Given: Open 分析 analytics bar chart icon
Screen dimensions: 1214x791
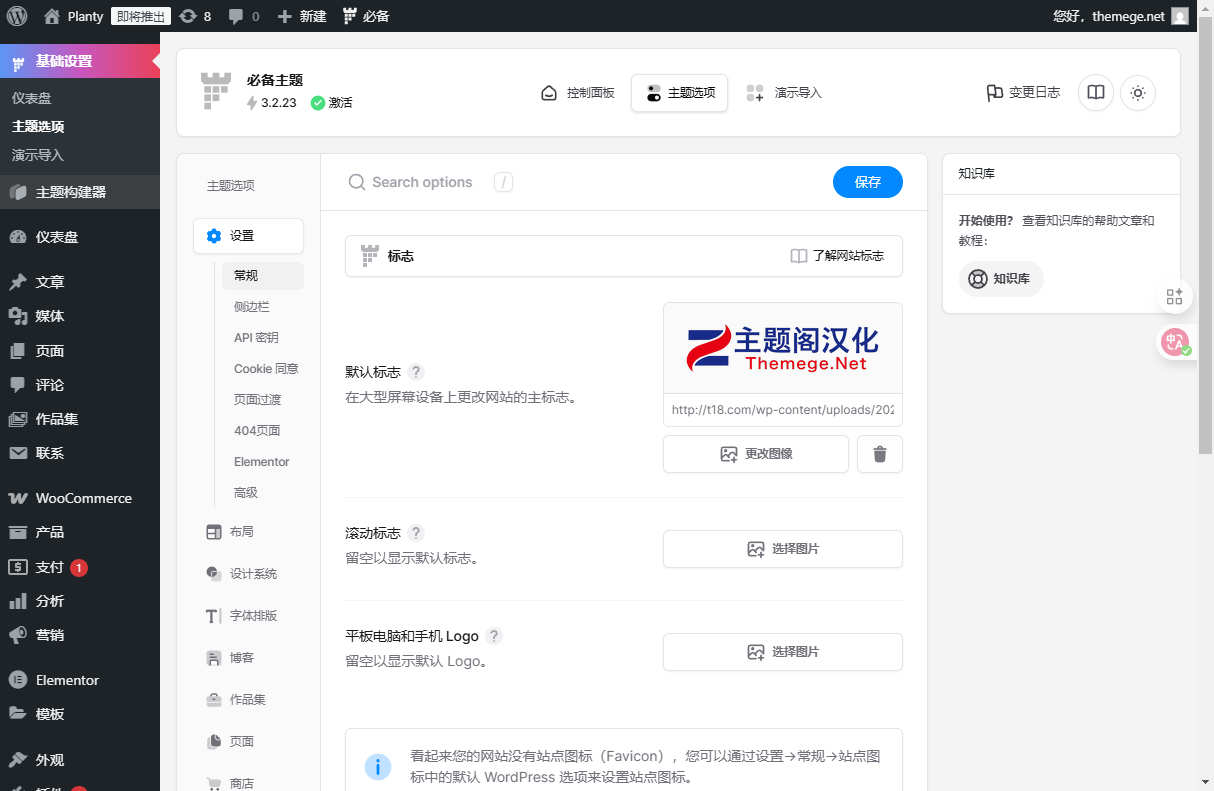Looking at the screenshot, I should [x=18, y=601].
